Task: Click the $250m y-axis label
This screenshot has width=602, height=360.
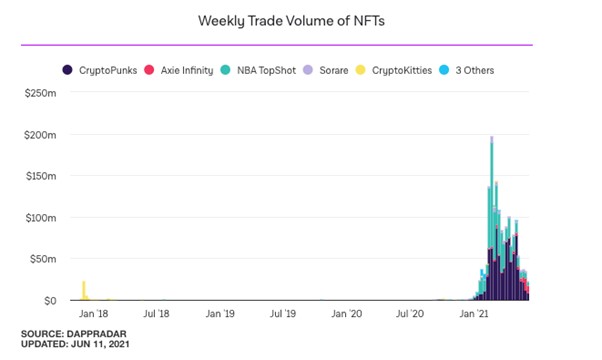Action: pyautogui.click(x=40, y=93)
